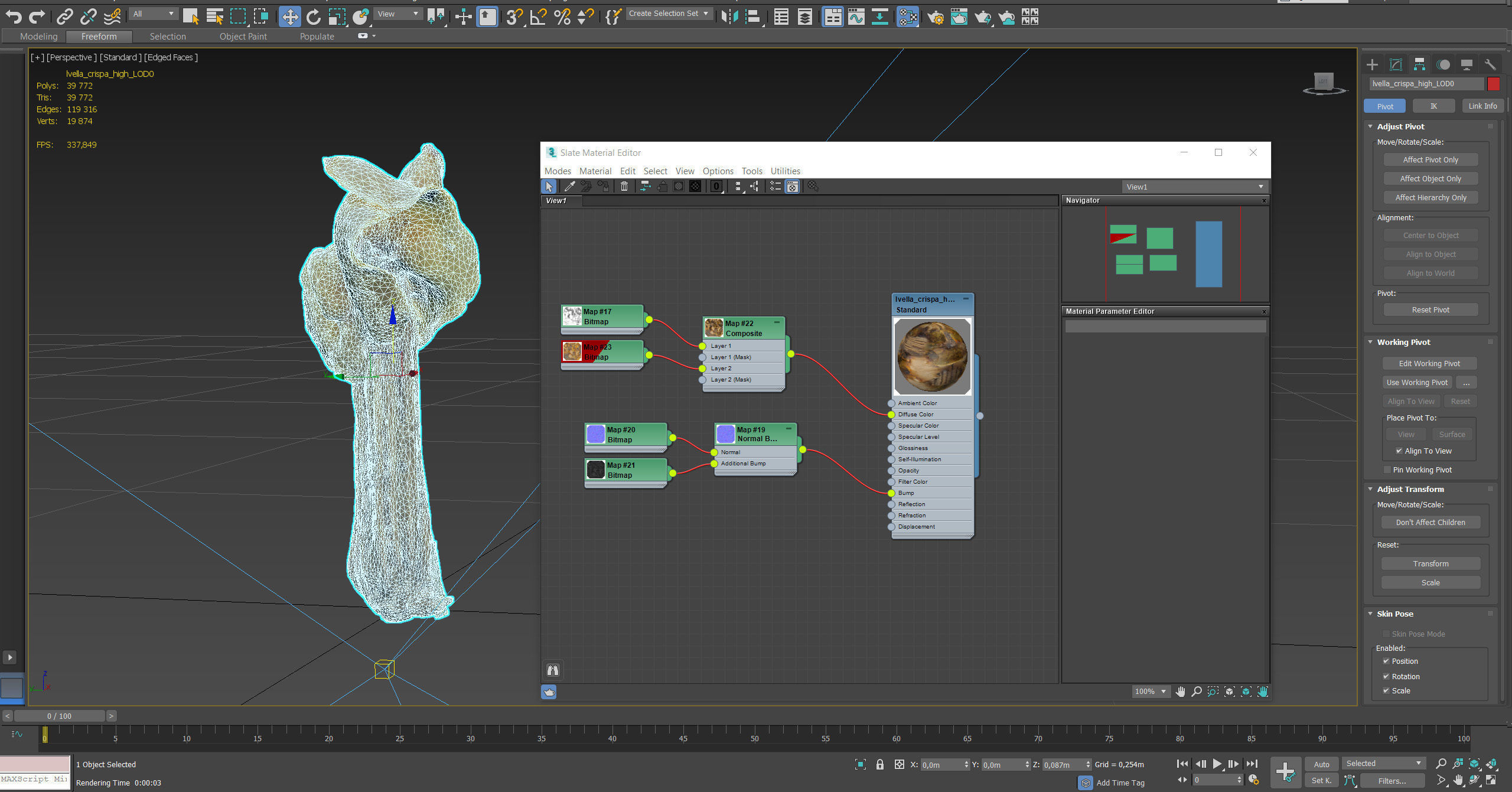
Task: Open the Rendered Frame Window icon
Action: click(x=959, y=17)
